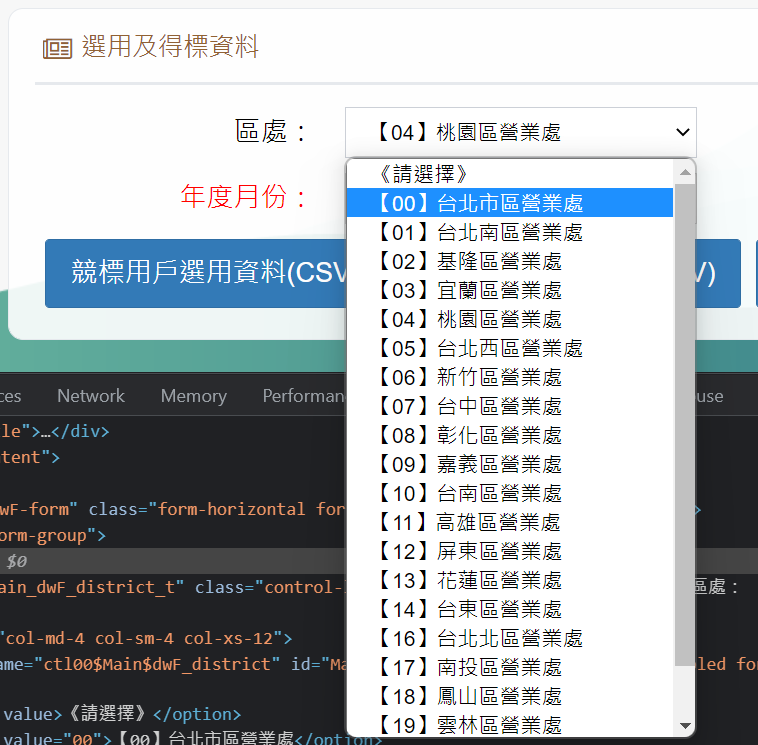Pick 【08】彰化區營業處 option

pos(510,435)
